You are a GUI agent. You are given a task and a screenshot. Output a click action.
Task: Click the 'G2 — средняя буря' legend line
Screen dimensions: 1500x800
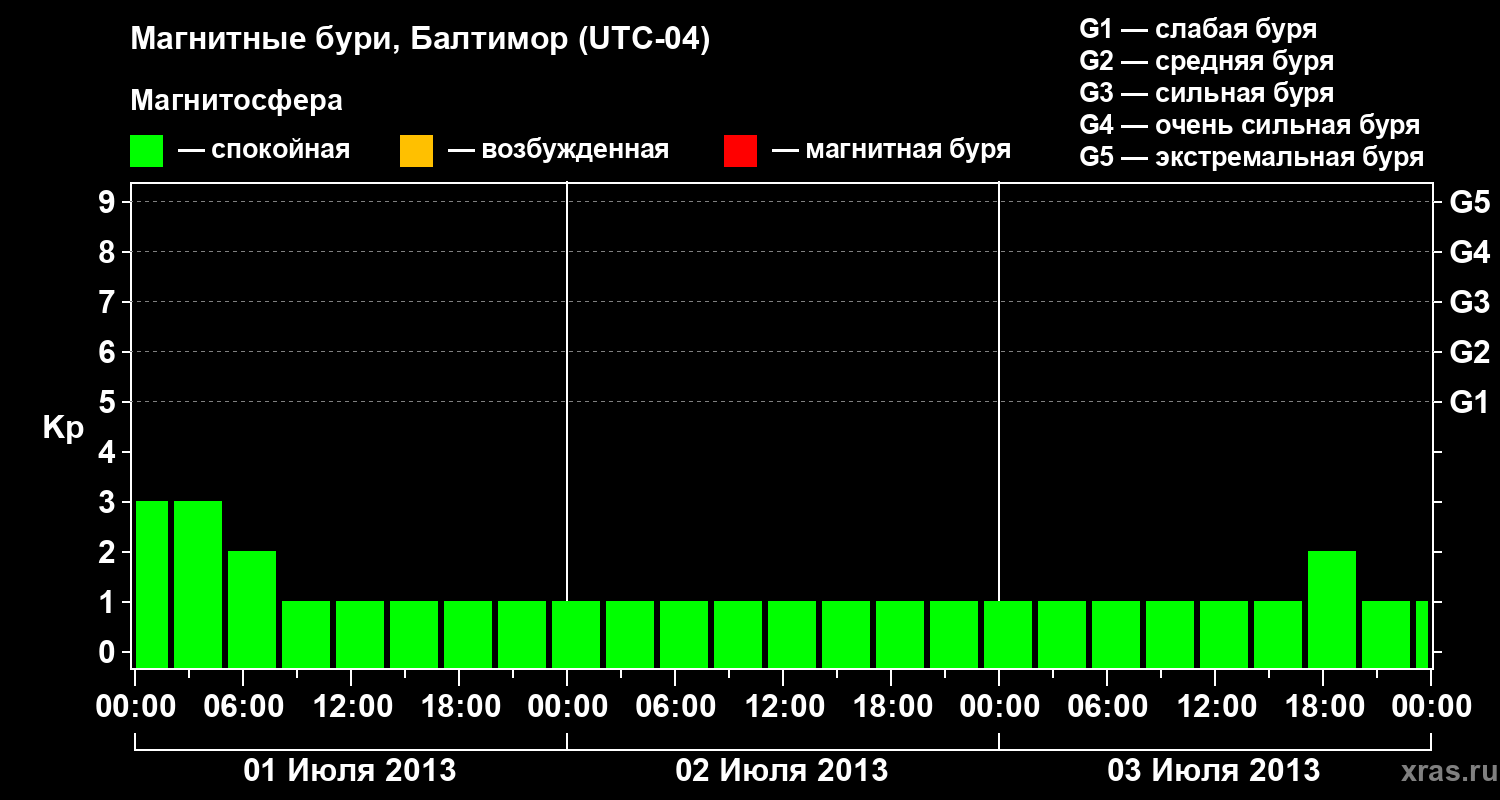[x=1206, y=61]
